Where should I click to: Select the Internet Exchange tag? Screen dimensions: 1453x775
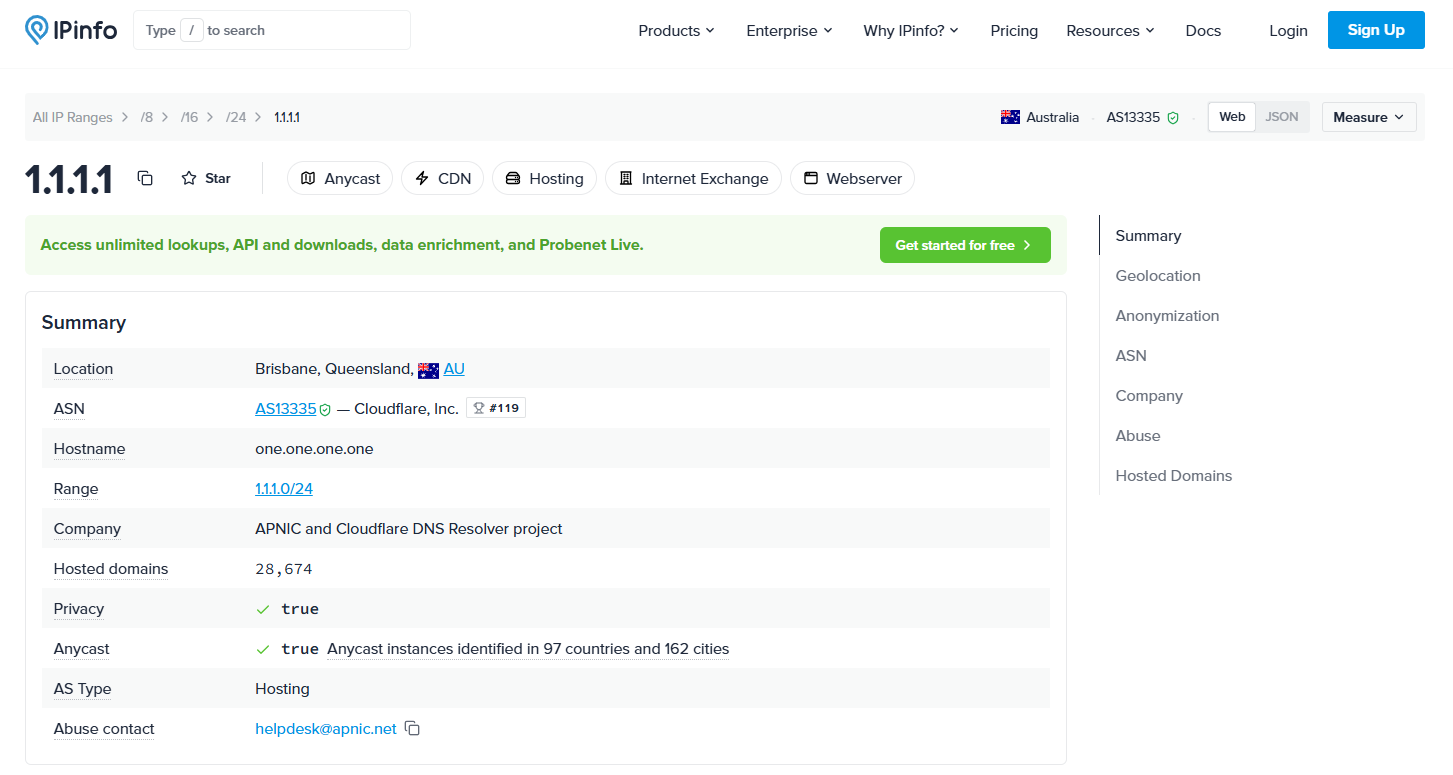(693, 178)
